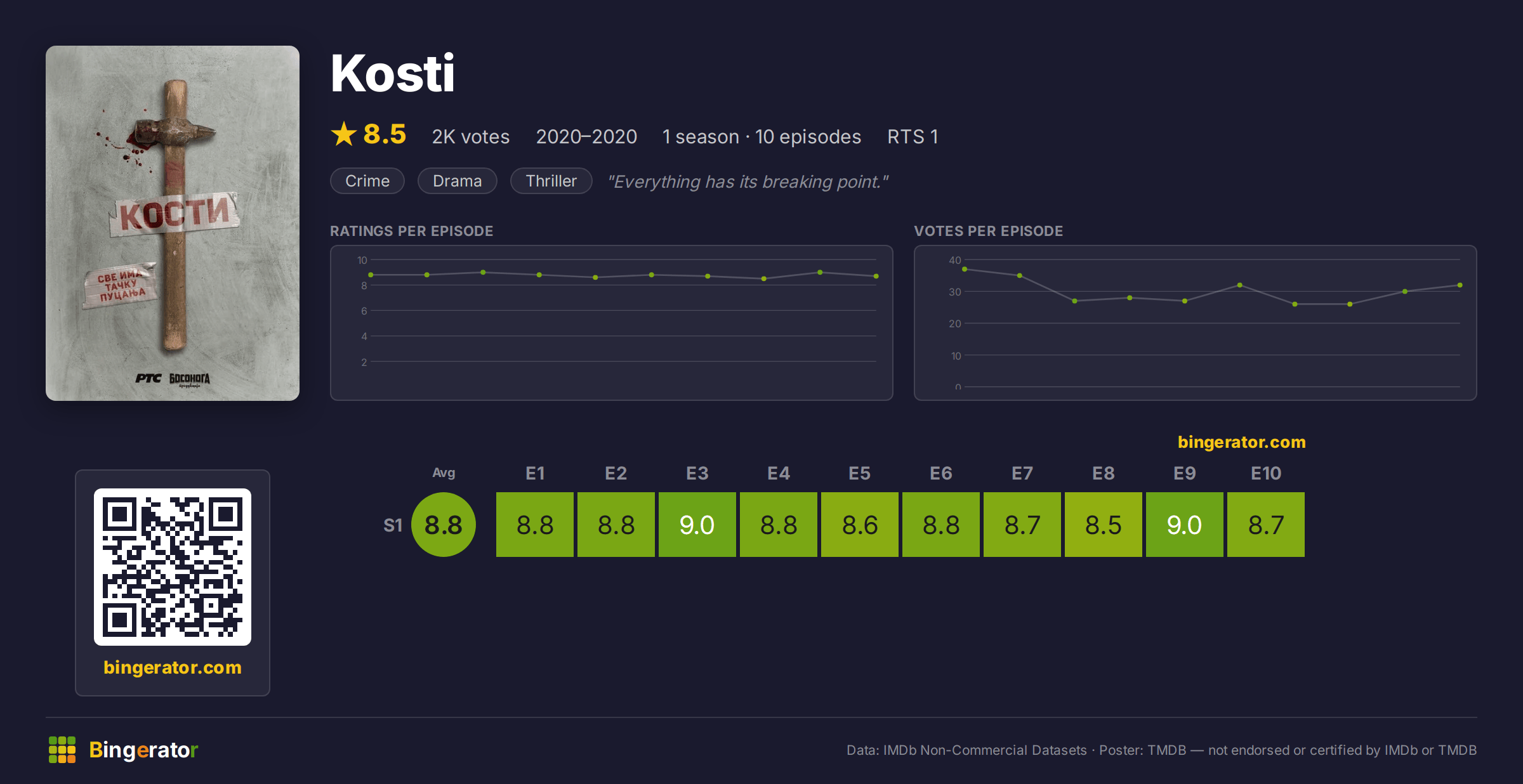Click the QR code image
The width and height of the screenshot is (1523, 784).
pos(173,566)
